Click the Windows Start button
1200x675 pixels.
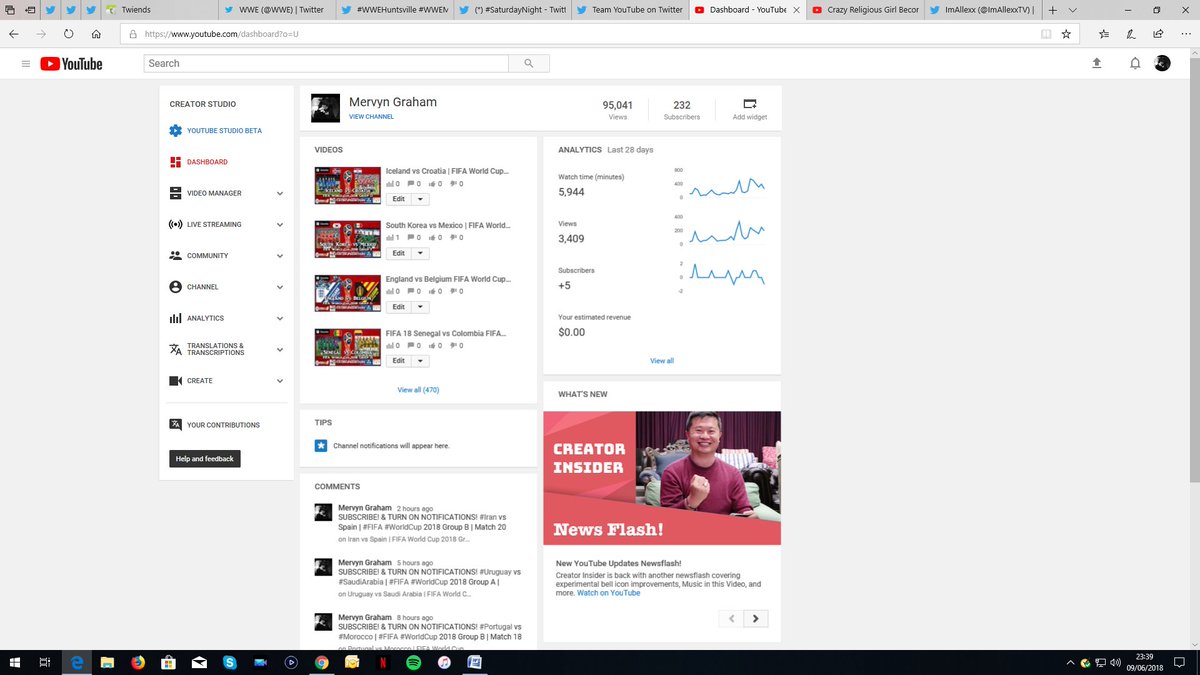tap(15, 662)
